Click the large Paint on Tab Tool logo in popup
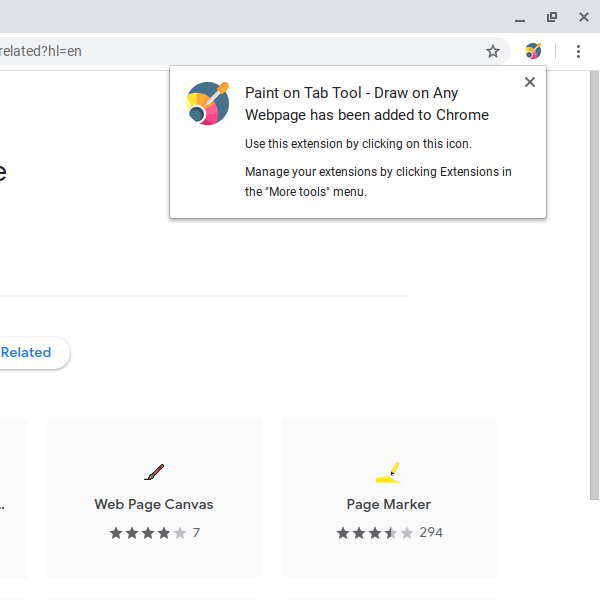The height and width of the screenshot is (600, 600). 208,103
